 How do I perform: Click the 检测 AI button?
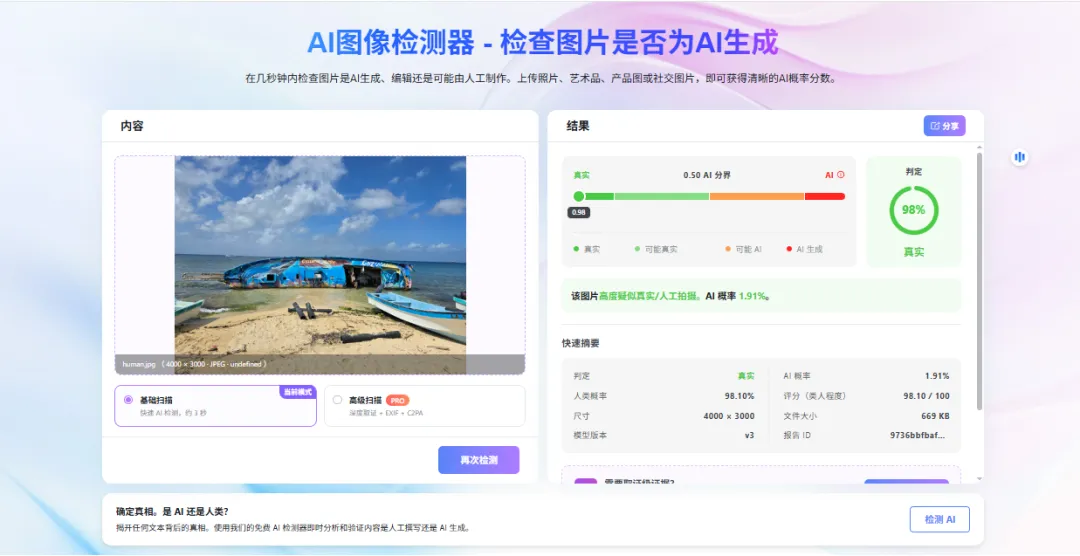pos(939,519)
